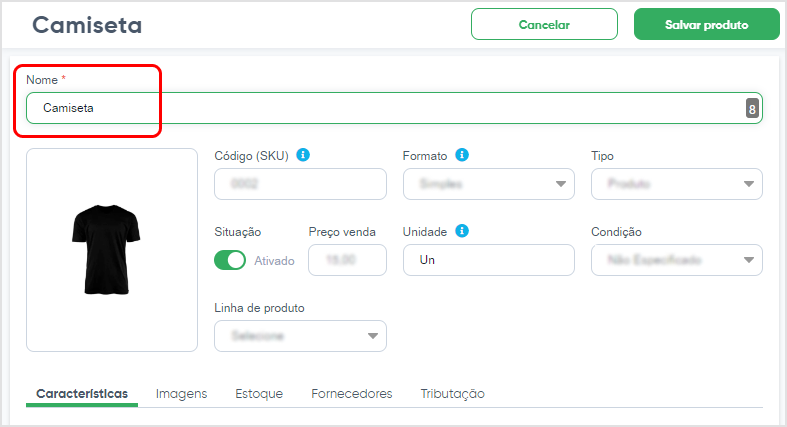Open the Estoque tab

point(259,394)
